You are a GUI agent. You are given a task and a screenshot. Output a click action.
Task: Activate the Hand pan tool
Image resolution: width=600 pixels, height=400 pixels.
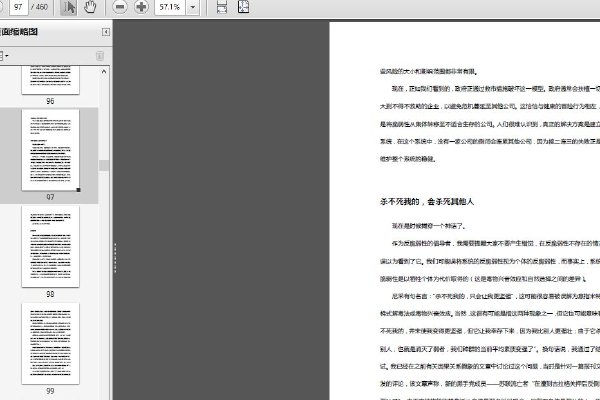pyautogui.click(x=90, y=7)
